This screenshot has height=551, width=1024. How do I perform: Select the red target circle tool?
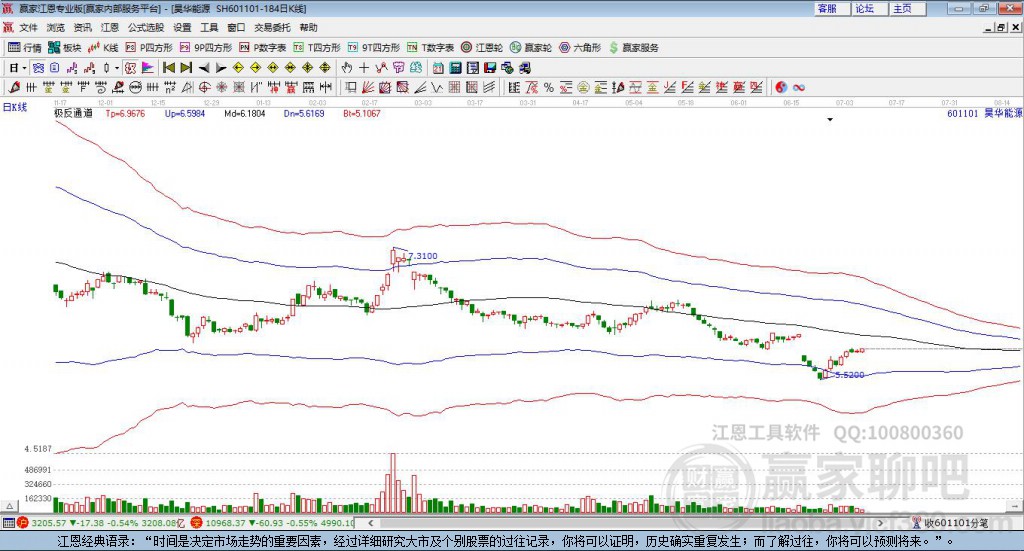[x=204, y=87]
